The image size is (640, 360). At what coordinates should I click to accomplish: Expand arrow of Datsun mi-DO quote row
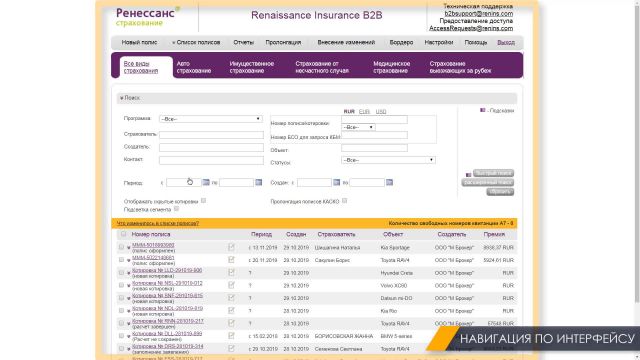pos(129,298)
